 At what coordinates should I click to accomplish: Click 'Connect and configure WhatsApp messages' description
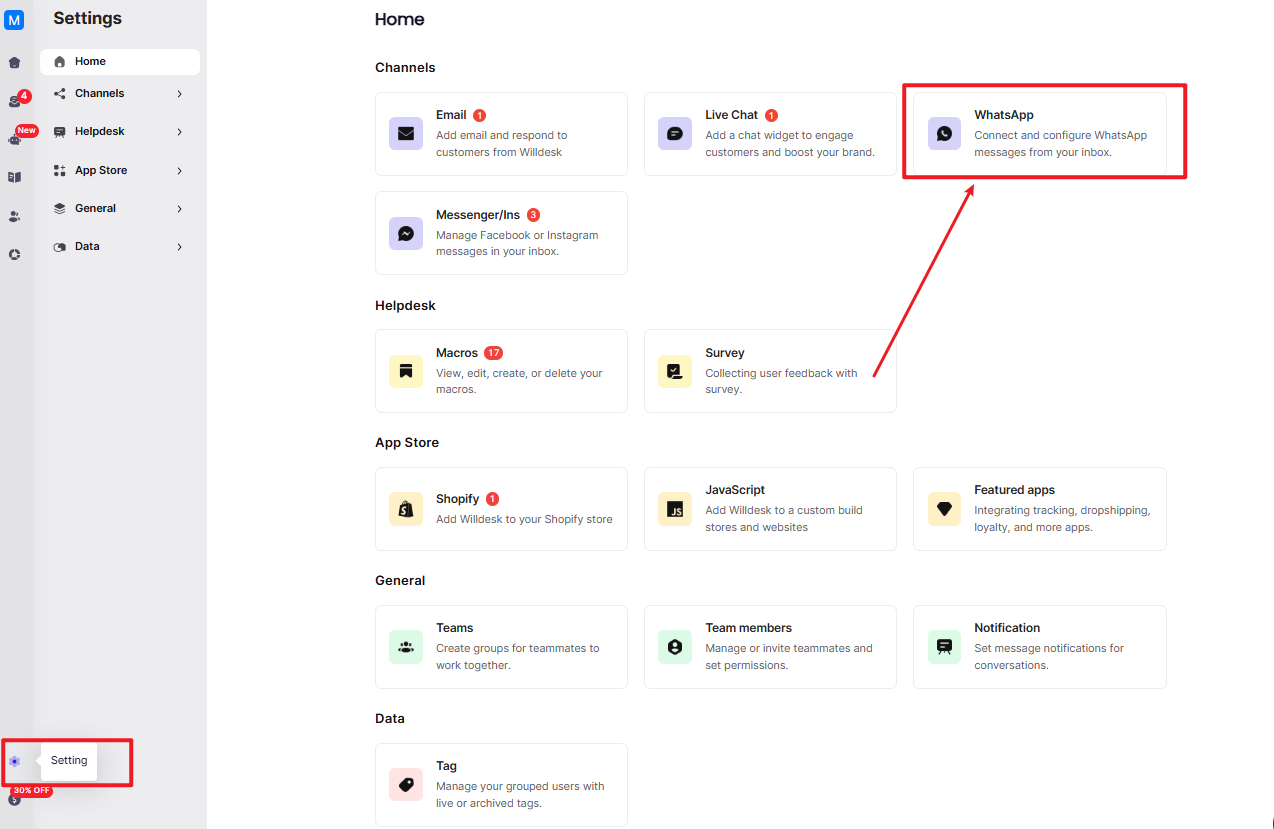1061,144
